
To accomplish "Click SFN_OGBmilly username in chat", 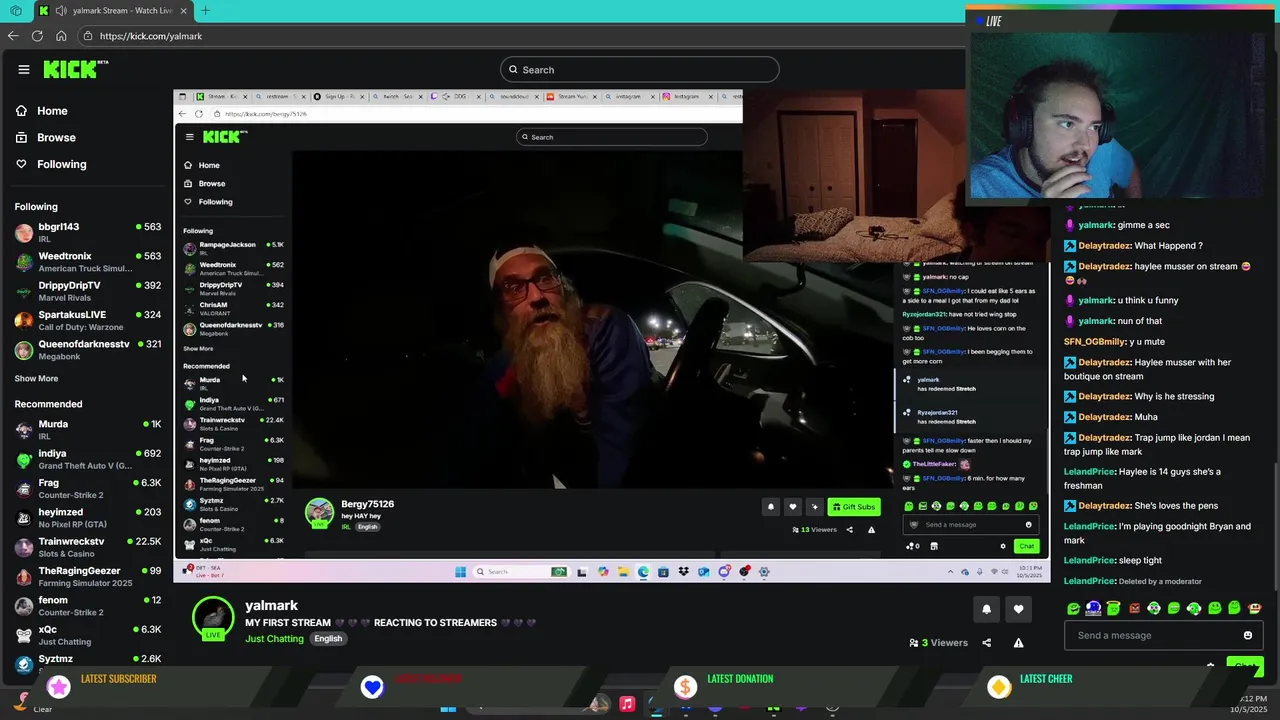I will click(x=1095, y=342).
